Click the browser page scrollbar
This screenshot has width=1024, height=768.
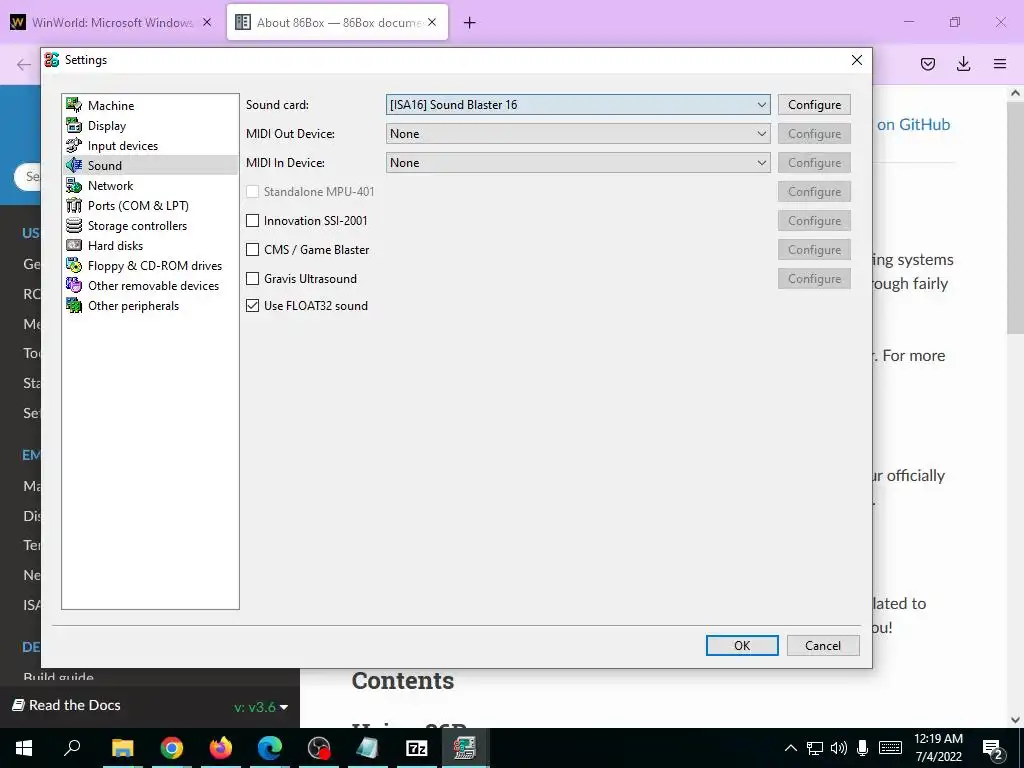coord(1015,216)
